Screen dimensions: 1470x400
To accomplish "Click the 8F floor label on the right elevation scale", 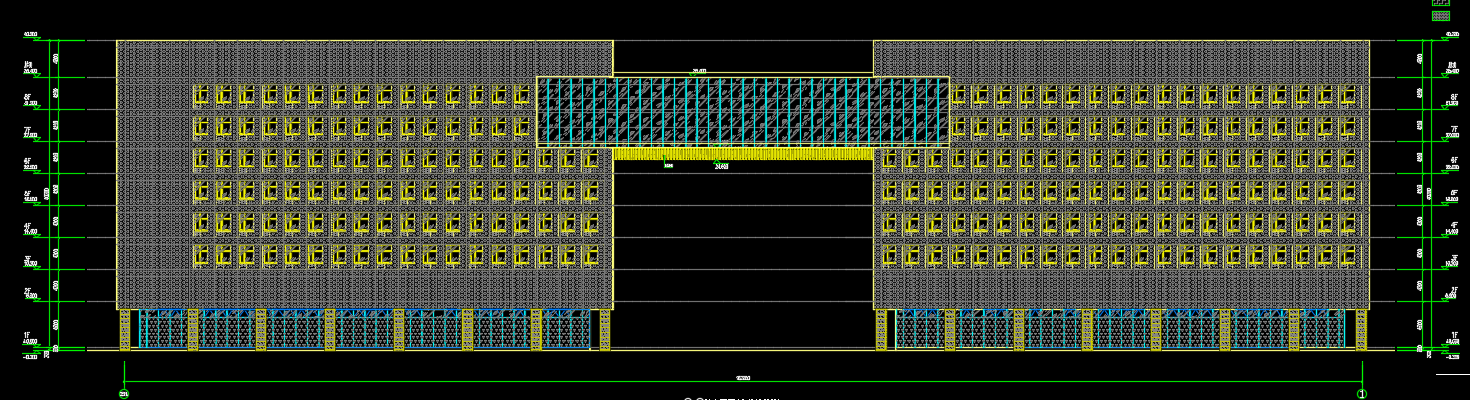I will [x=1453, y=97].
